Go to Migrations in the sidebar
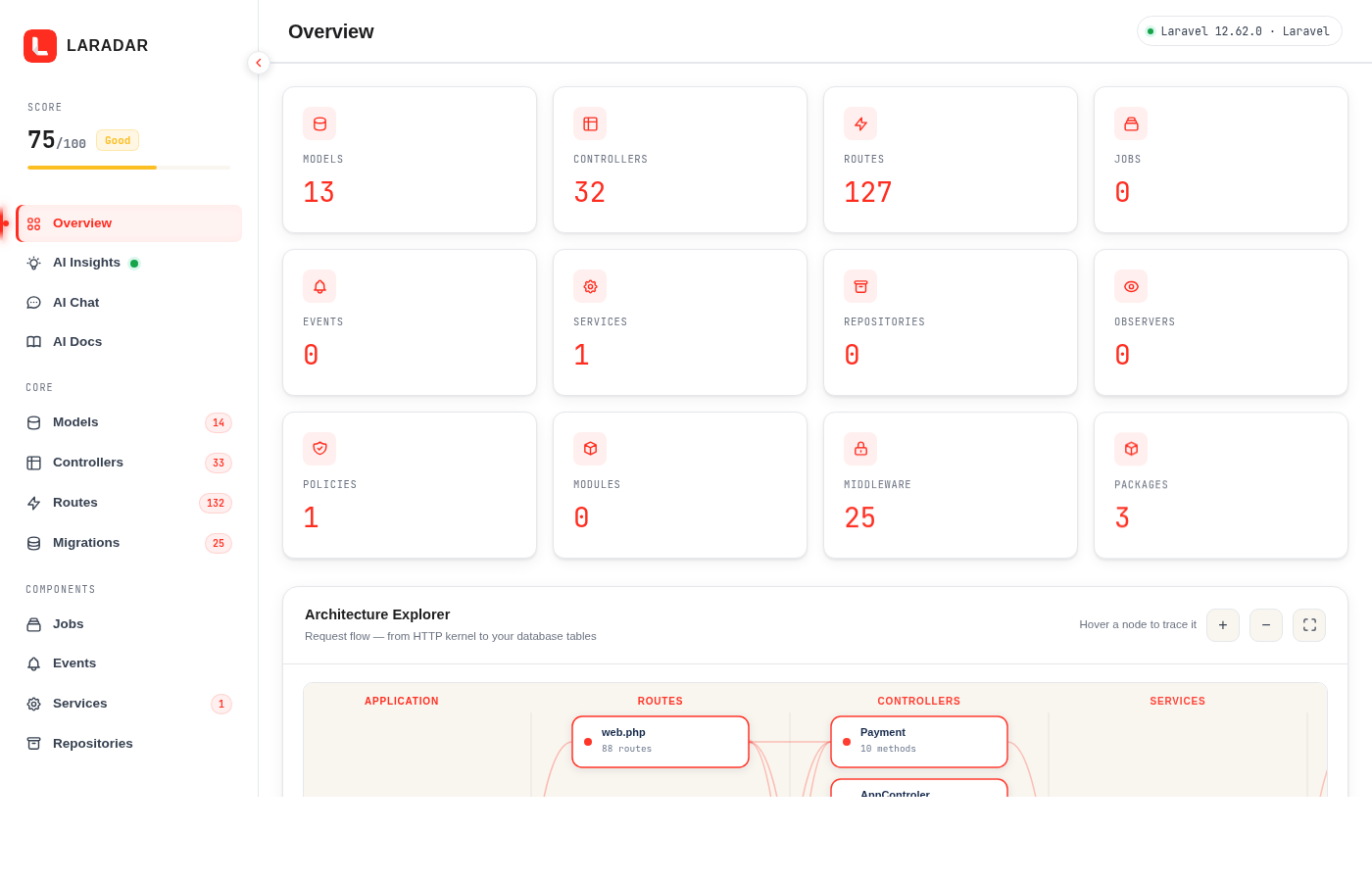Screen dimensions: 1372x882 coord(129,543)
